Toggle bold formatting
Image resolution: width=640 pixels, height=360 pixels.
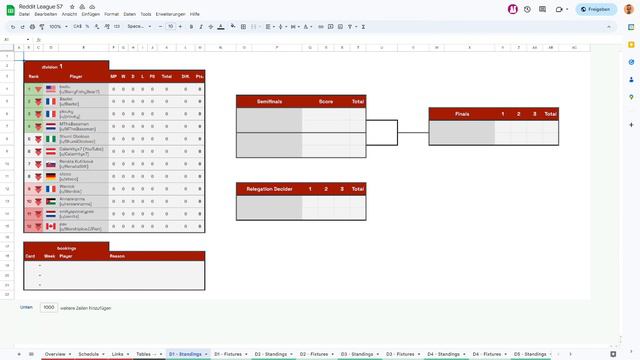tap(191, 27)
